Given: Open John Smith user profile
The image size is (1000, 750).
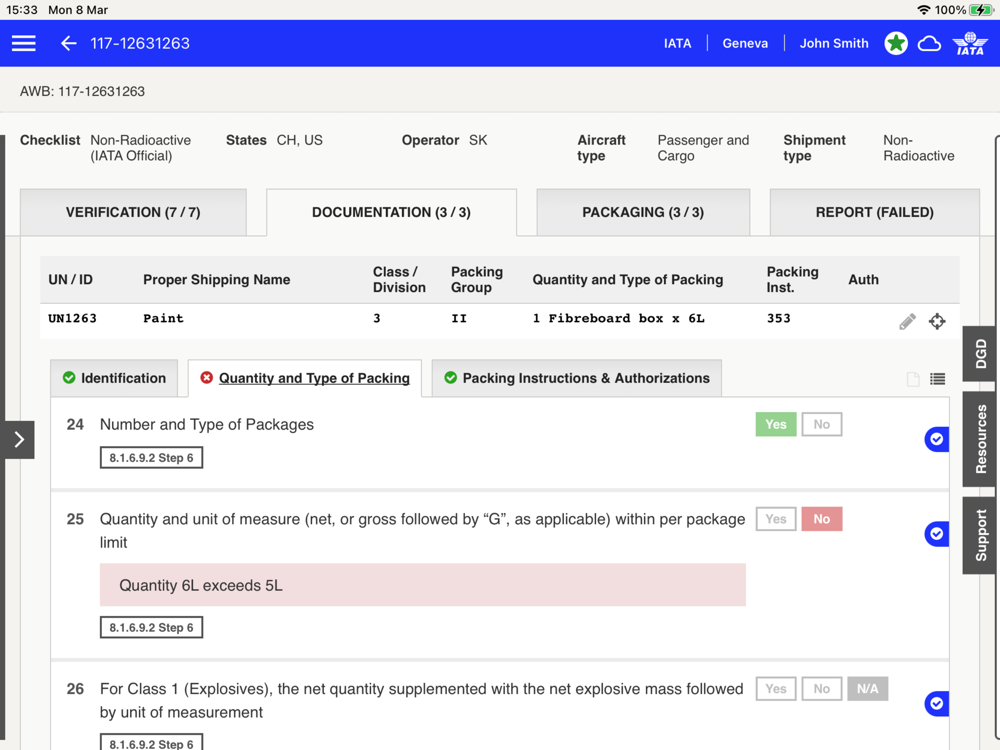Looking at the screenshot, I should [834, 43].
